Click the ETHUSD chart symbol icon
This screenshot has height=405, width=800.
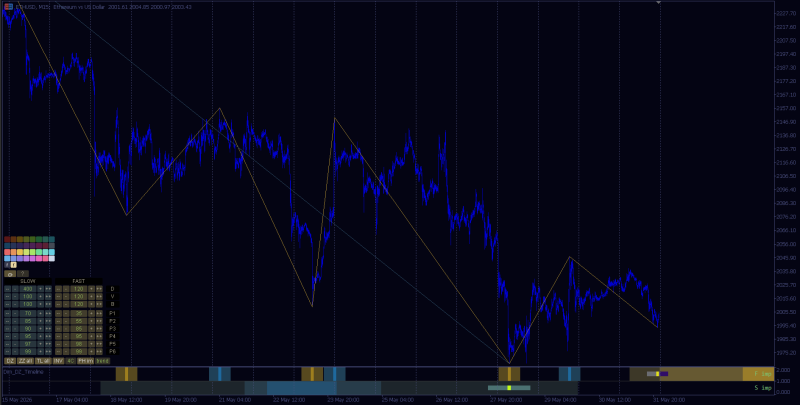pos(8,7)
